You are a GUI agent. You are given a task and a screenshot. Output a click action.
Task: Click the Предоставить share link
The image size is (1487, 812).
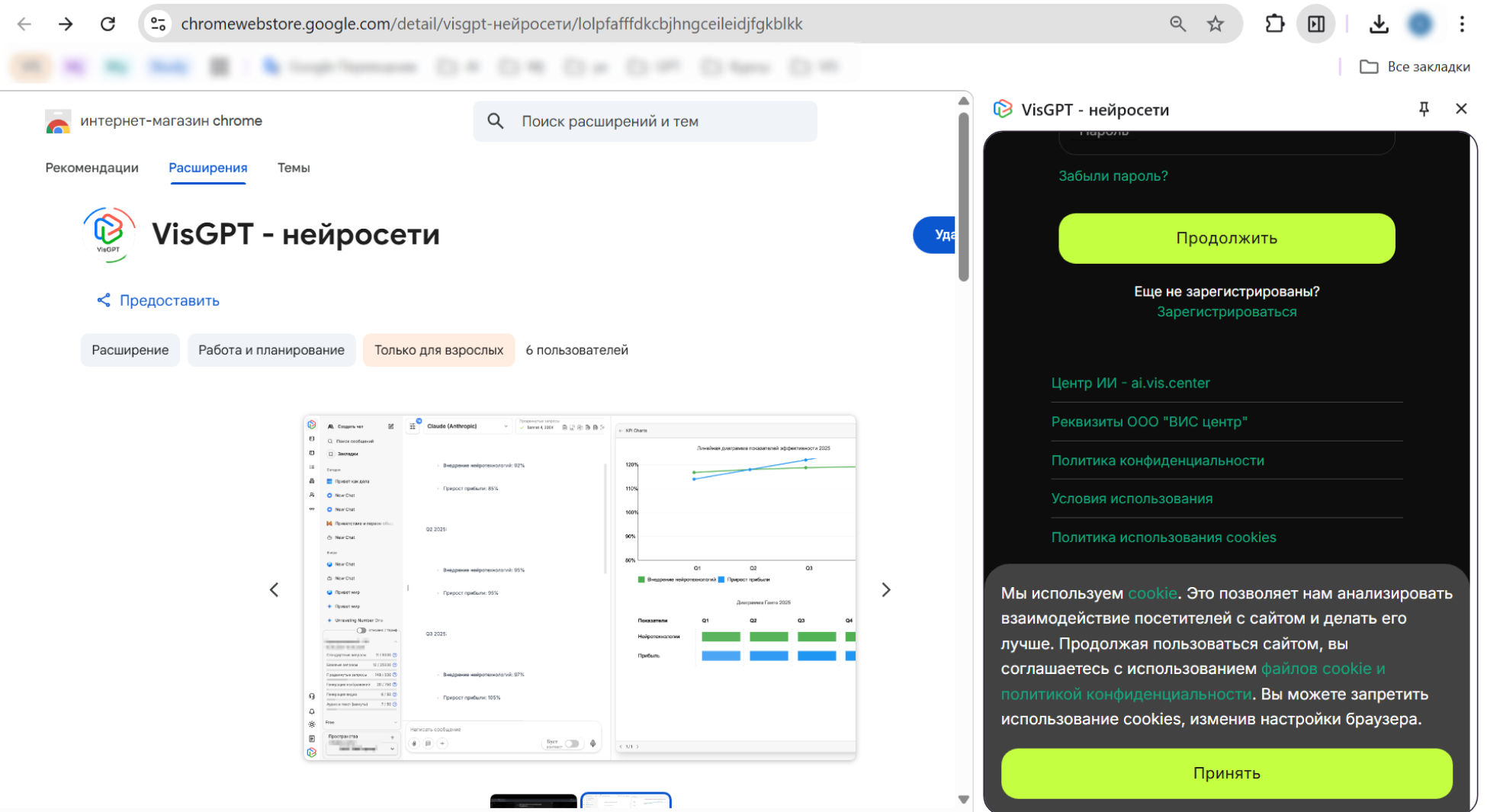point(159,300)
